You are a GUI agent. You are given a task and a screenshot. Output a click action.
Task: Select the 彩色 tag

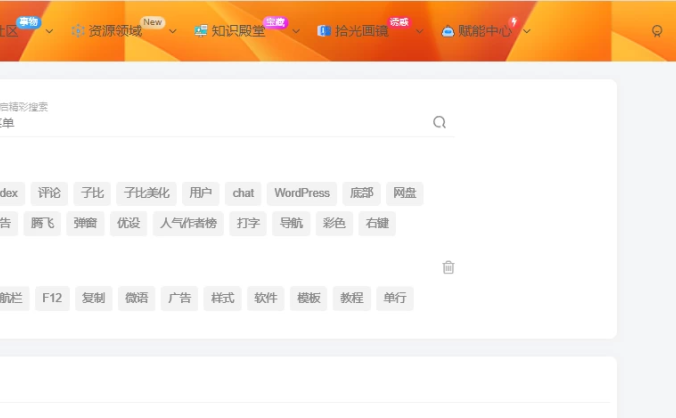click(334, 223)
